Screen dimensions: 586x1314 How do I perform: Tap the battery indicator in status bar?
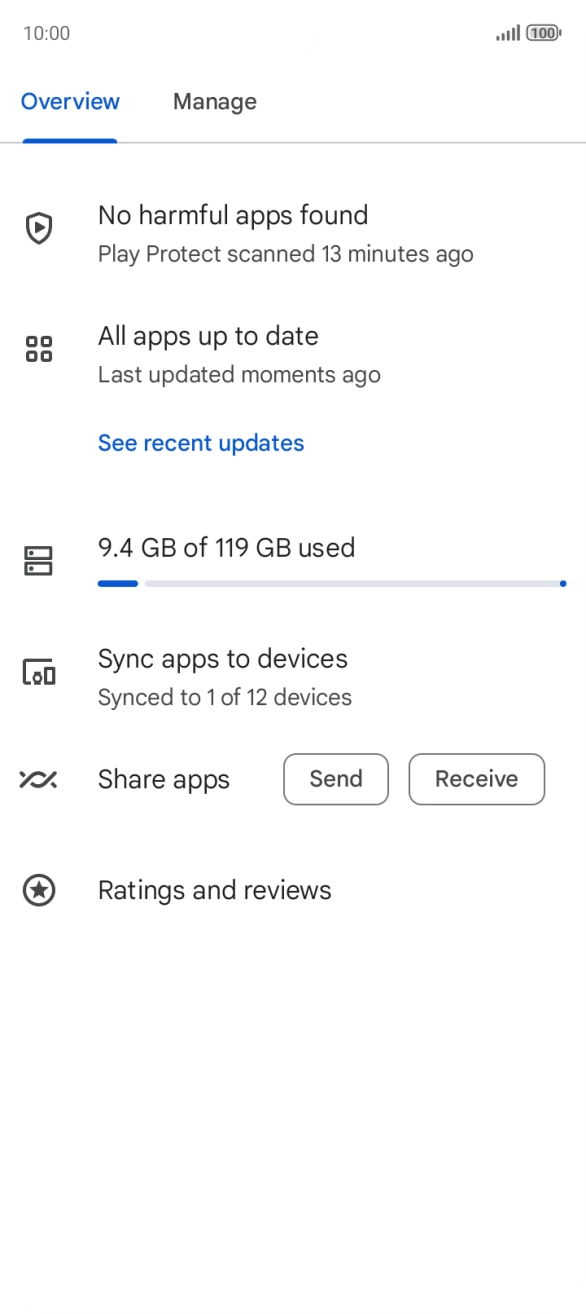coord(544,33)
